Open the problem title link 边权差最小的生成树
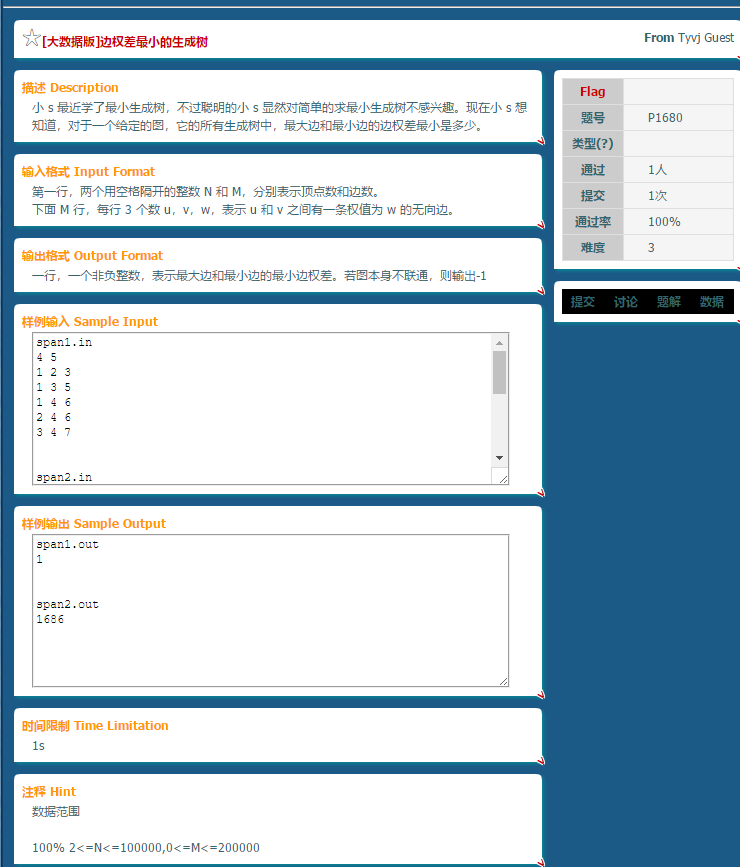 coord(125,42)
